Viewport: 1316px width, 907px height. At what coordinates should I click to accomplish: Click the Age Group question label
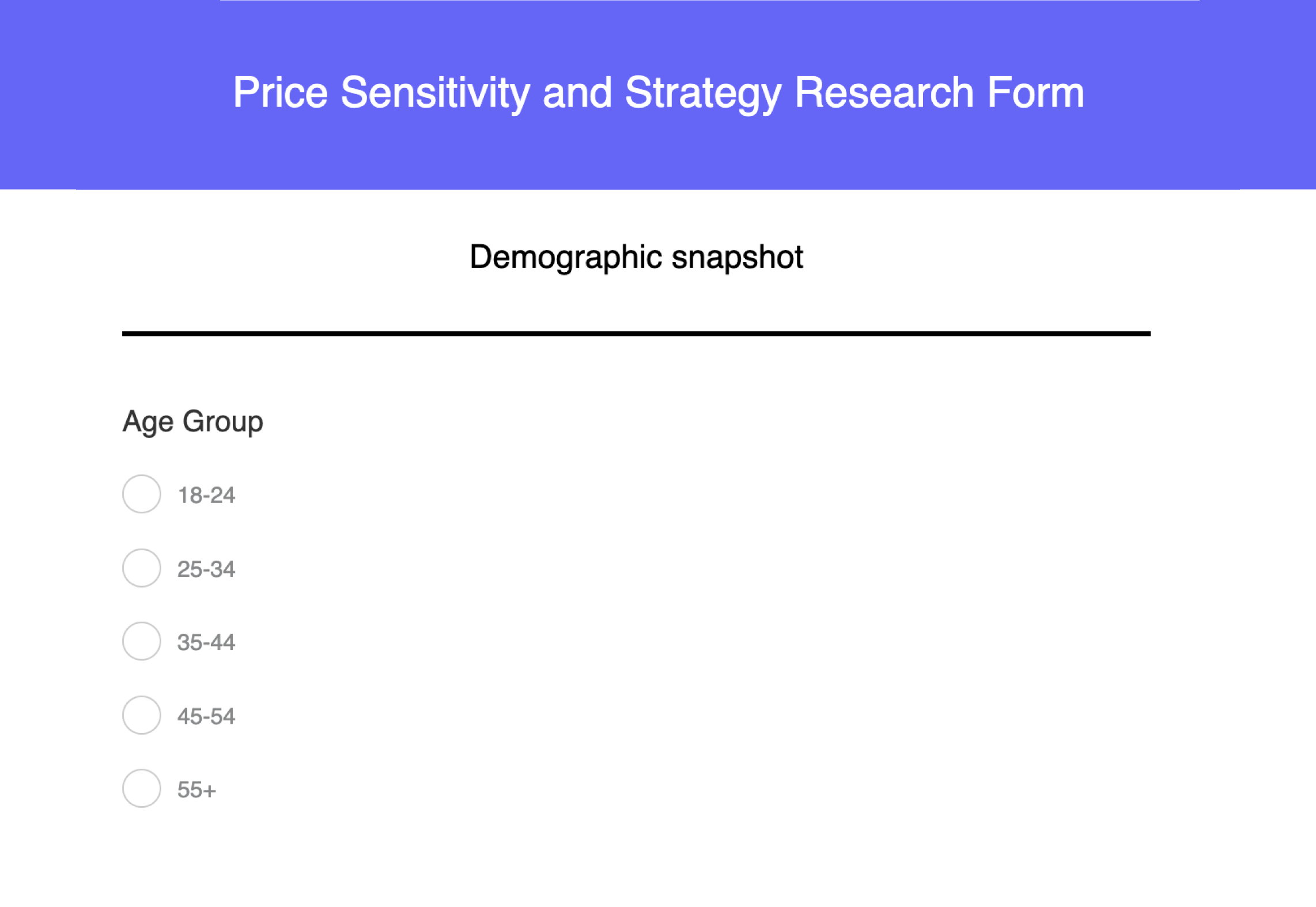coord(192,421)
